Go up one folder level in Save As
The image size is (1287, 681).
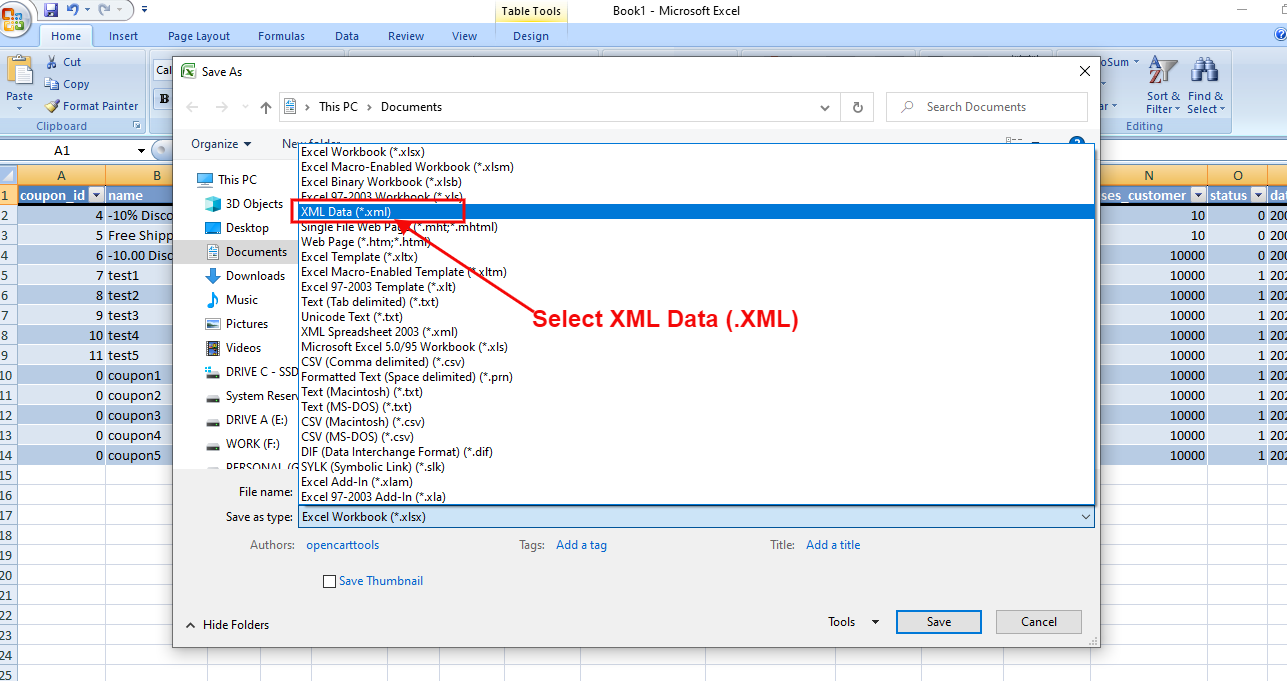coord(266,107)
